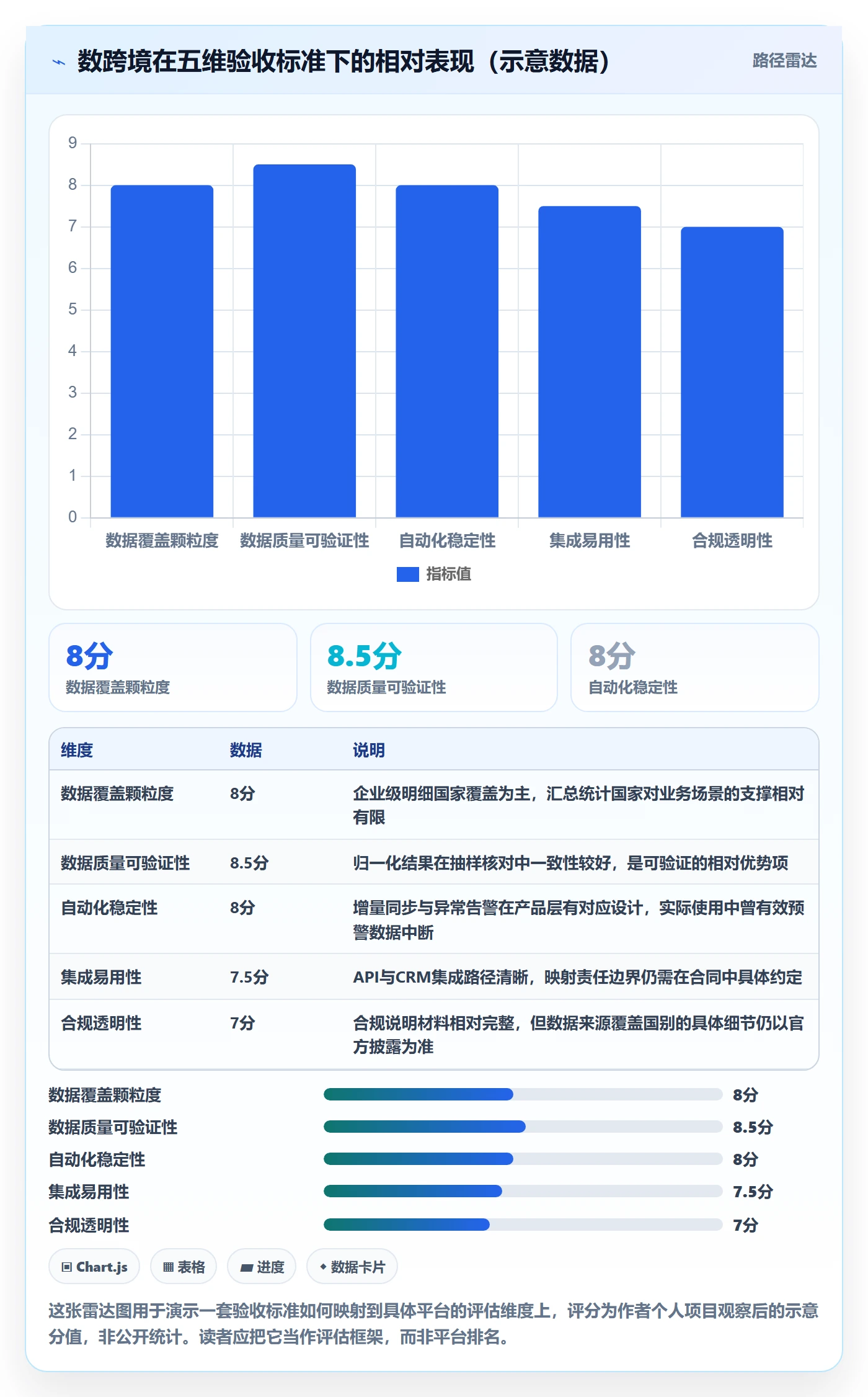
Task: Click the progress bar for 数据质量可验证性
Action: (x=523, y=1127)
